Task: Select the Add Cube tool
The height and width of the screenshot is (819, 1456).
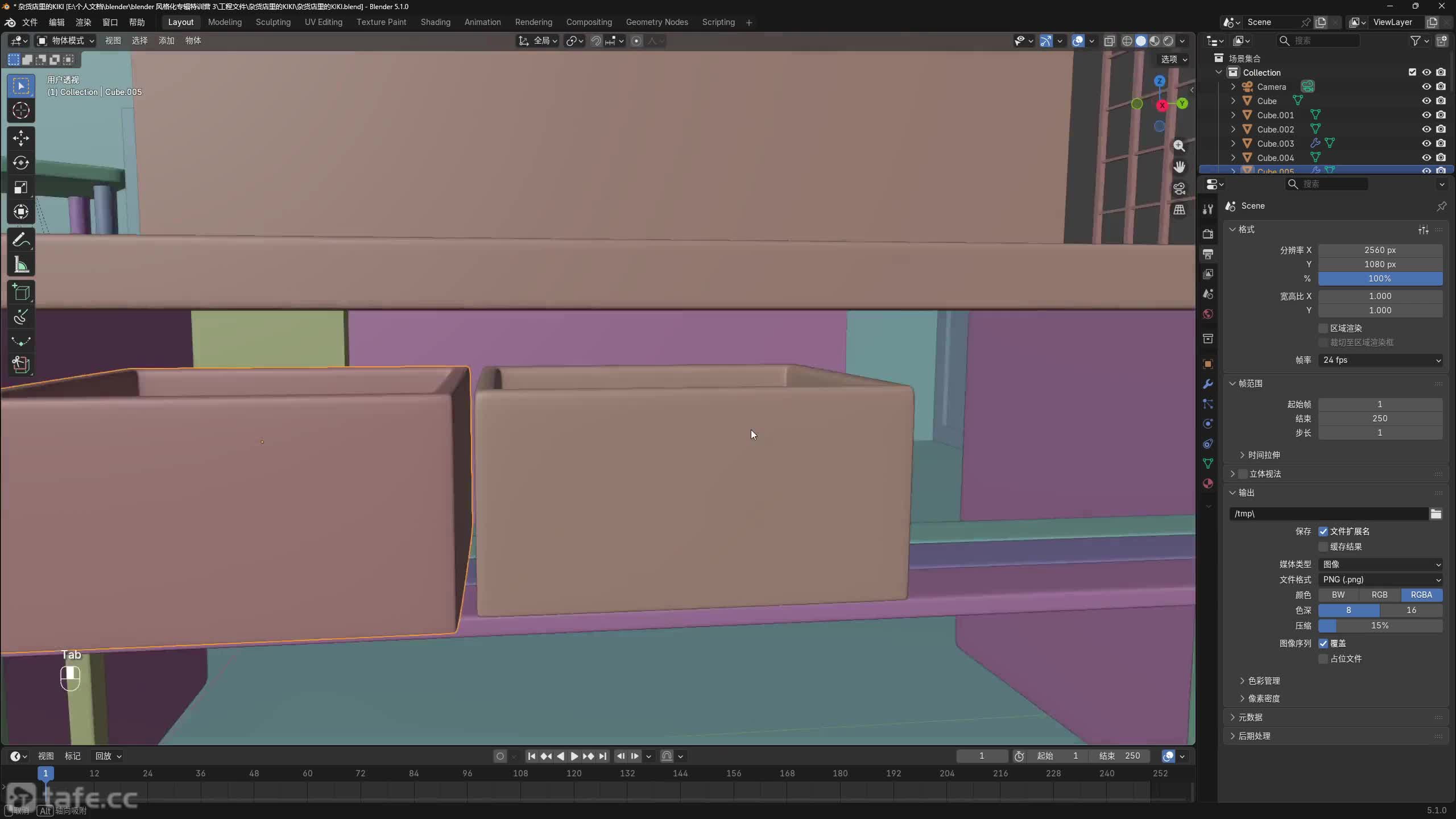Action: pos(21,293)
